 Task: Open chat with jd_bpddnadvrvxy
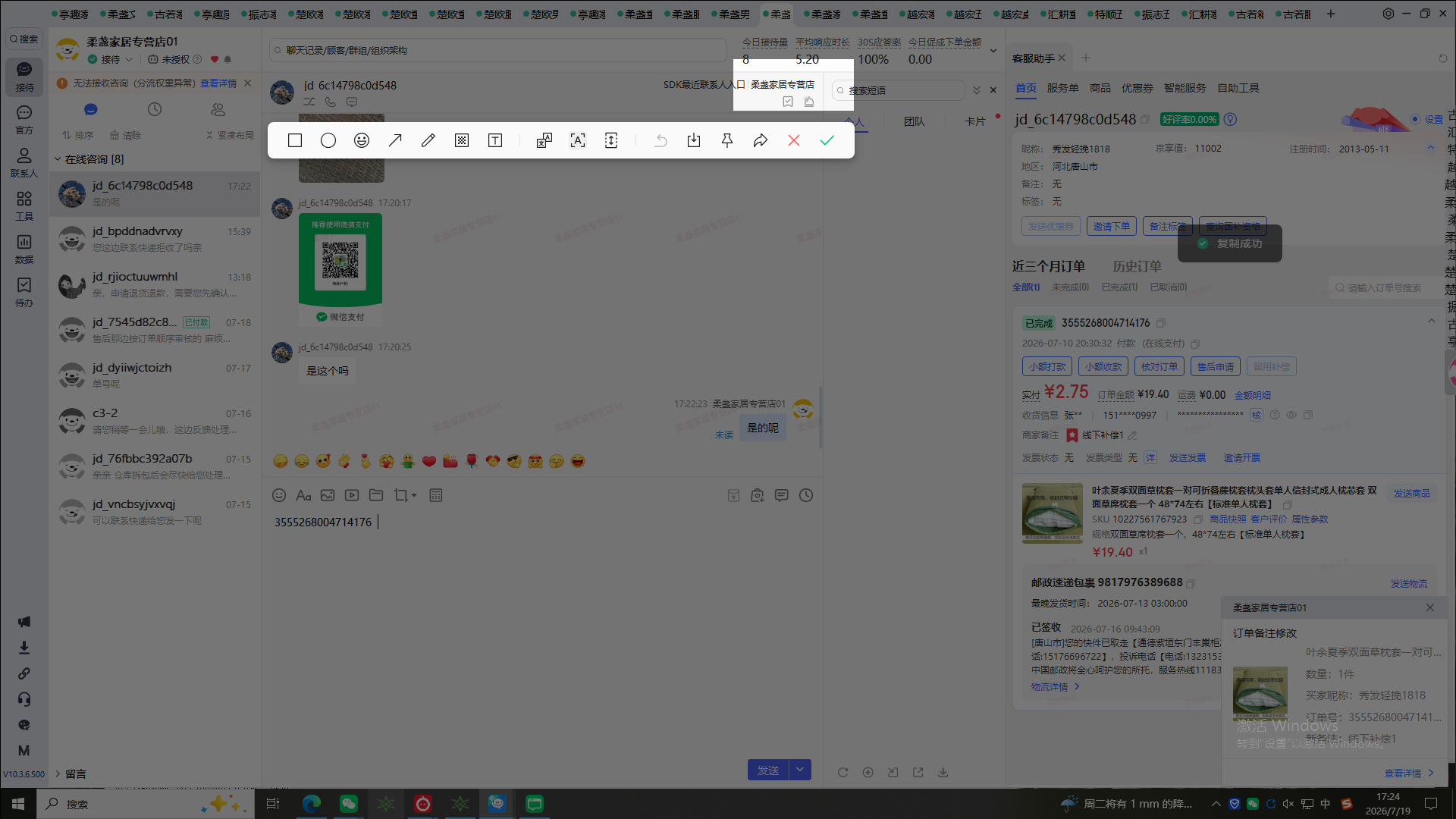(155, 239)
